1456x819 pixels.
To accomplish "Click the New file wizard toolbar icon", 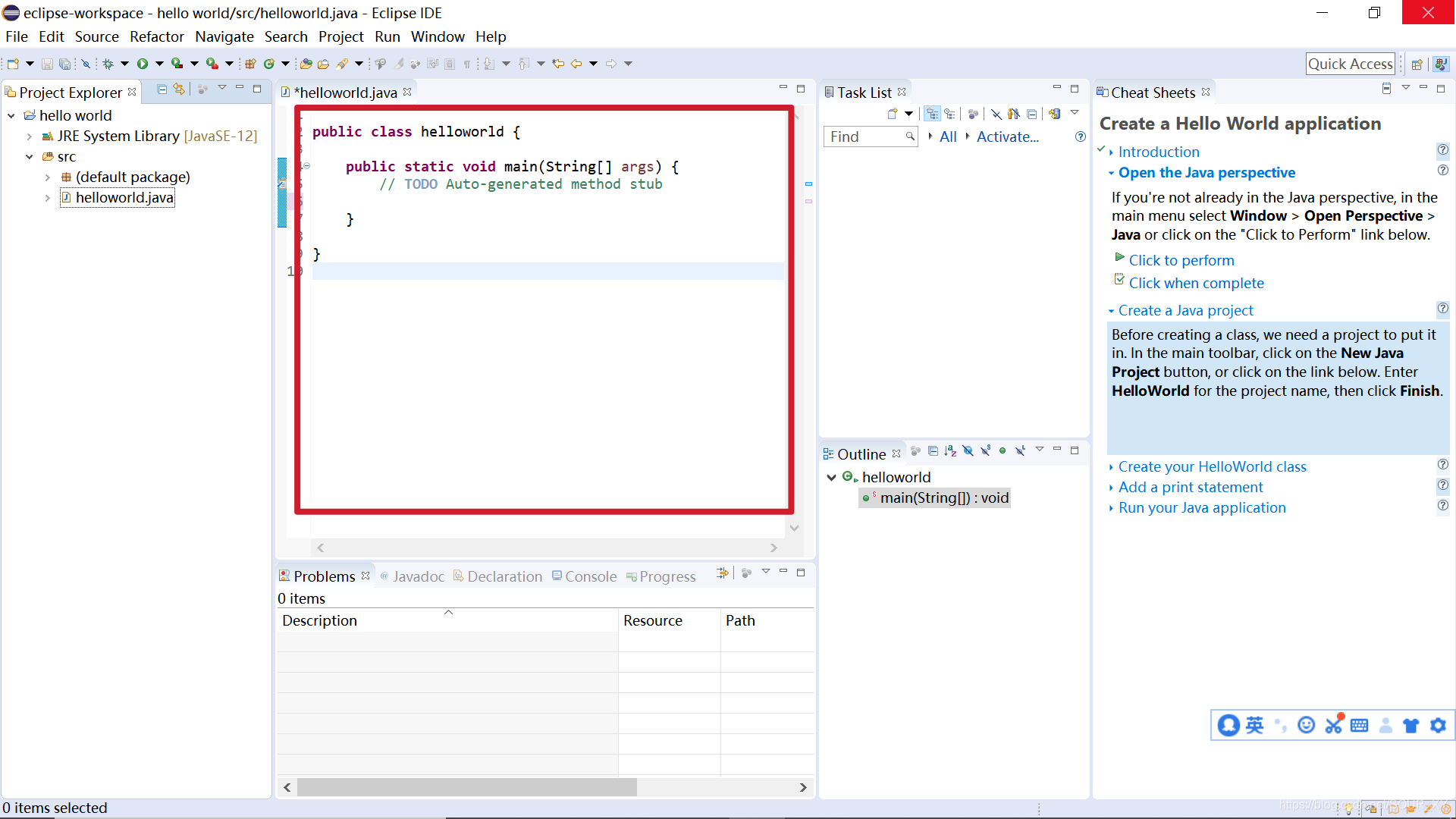I will pos(13,64).
